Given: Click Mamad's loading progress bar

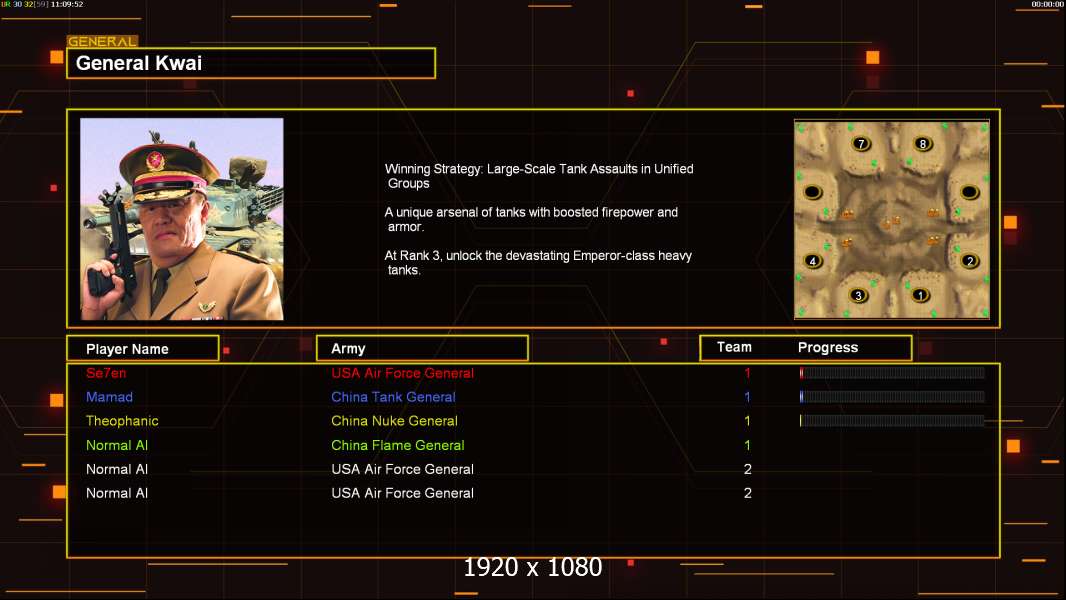Looking at the screenshot, I should 892,397.
